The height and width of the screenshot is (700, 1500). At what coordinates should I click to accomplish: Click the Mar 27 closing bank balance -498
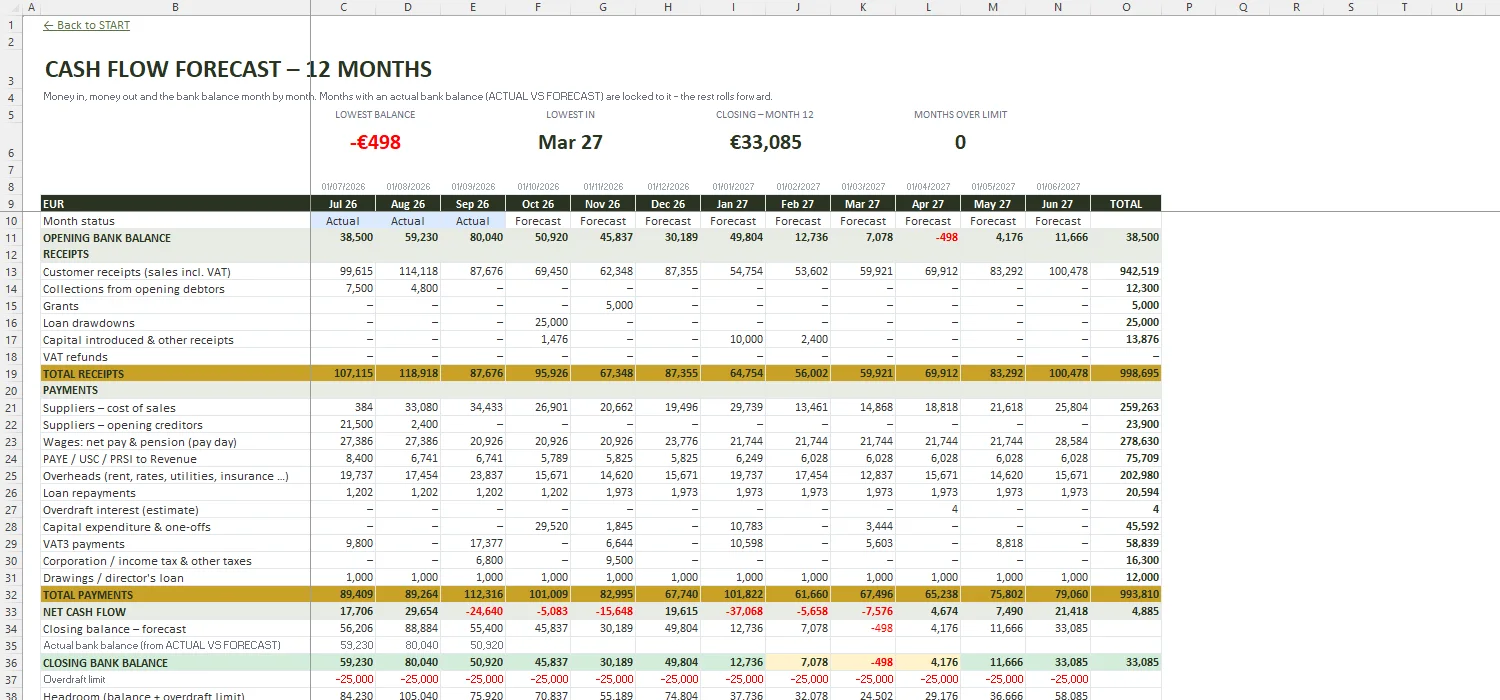click(x=879, y=663)
